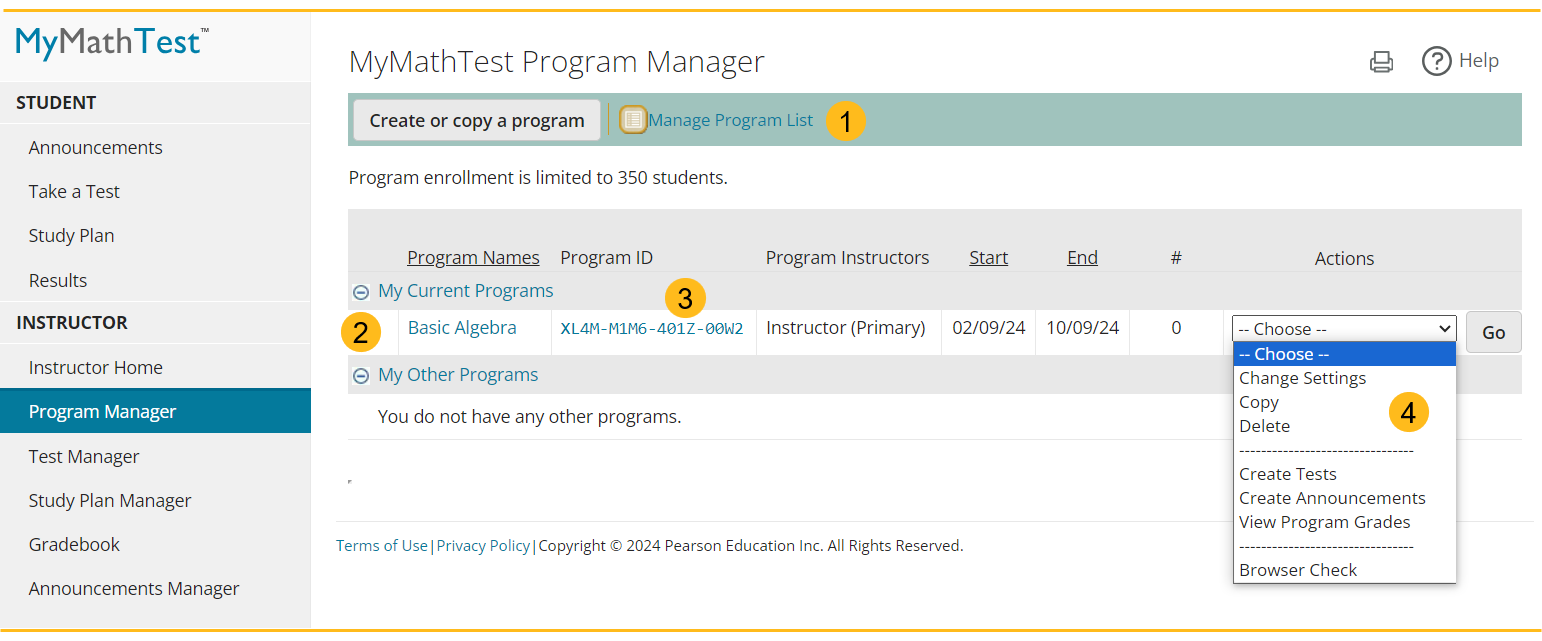Click the Help text link

pos(1479,61)
